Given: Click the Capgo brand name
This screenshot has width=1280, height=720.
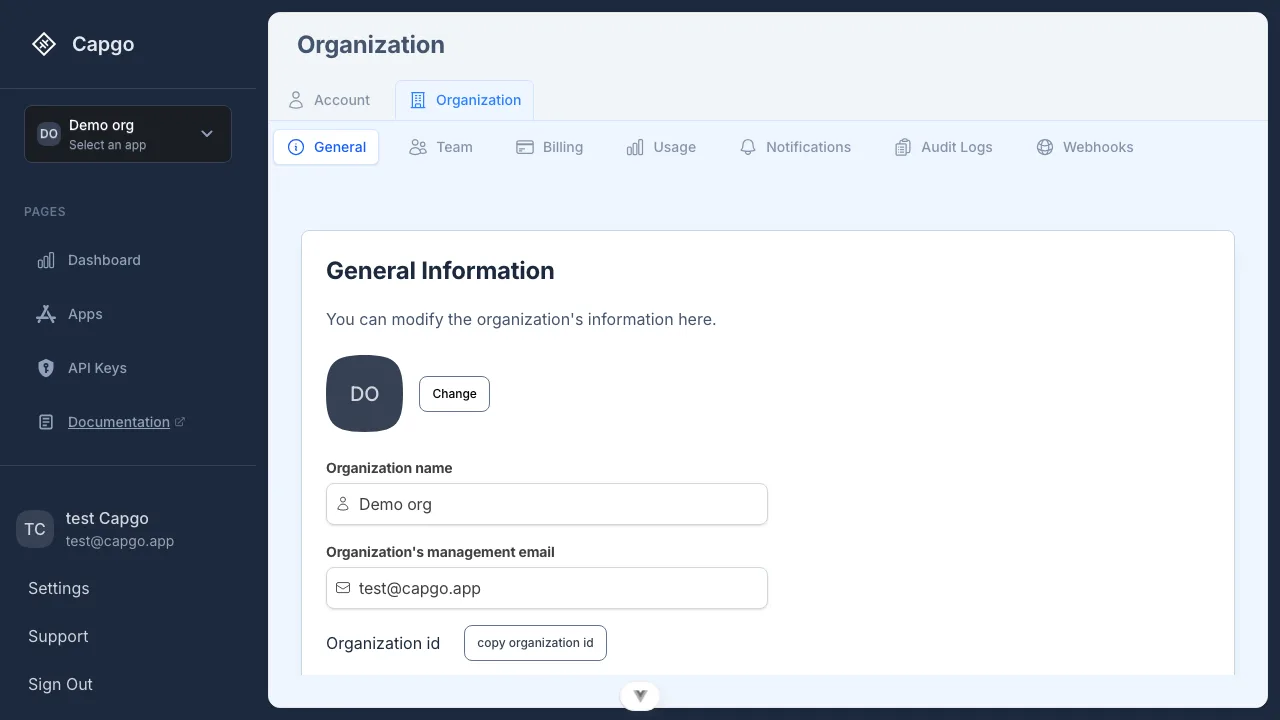Looking at the screenshot, I should pos(103,44).
